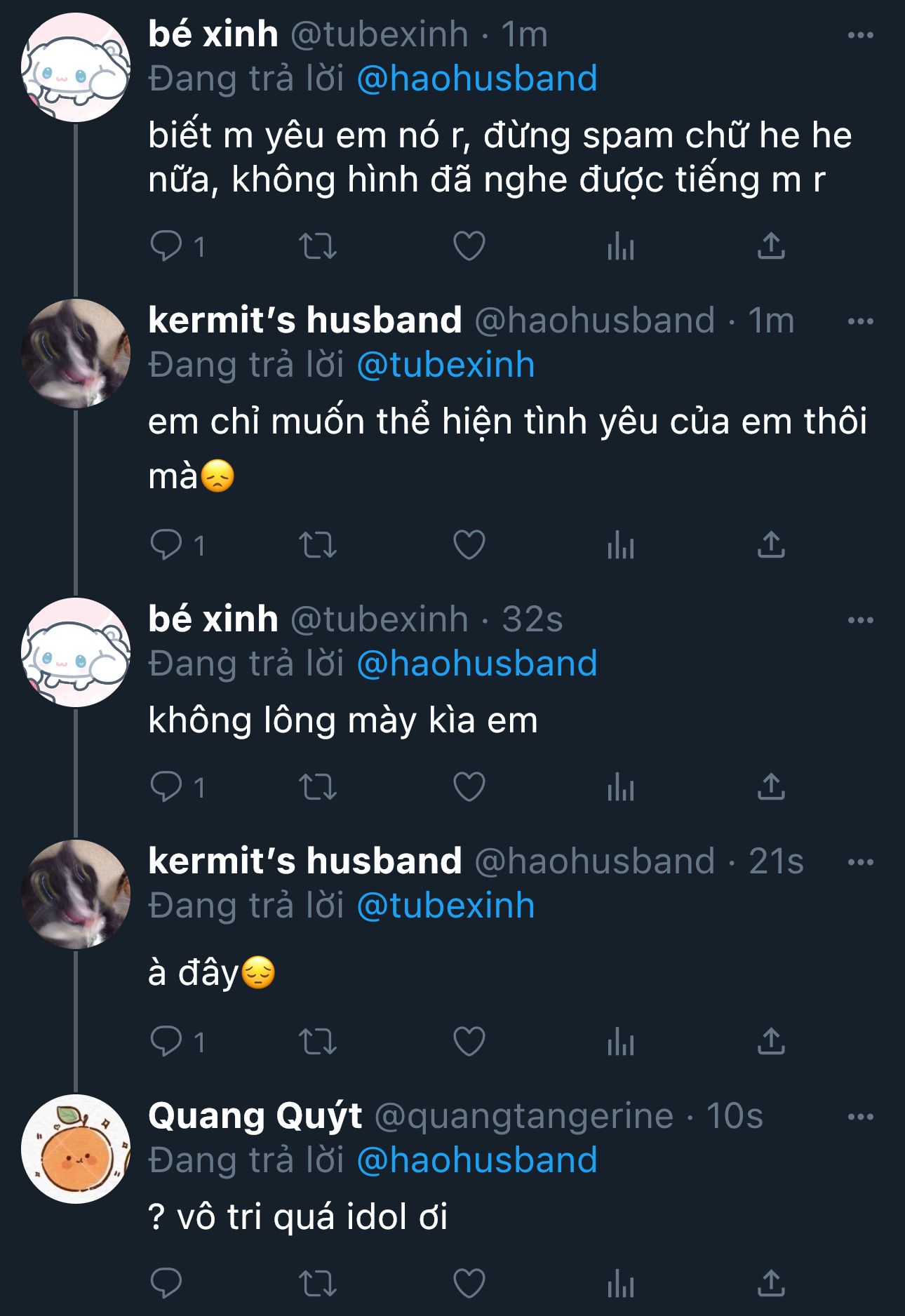The image size is (905, 1316).
Task: Retweet Quang Quýt's "vô tri quá" tweet
Action: coord(318,1284)
